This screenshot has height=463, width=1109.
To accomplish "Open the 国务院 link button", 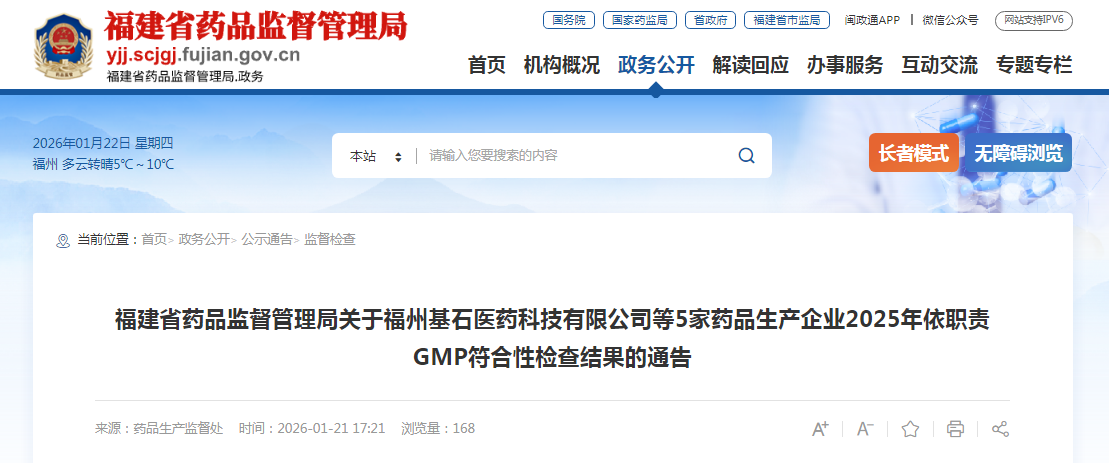I will tap(569, 20).
